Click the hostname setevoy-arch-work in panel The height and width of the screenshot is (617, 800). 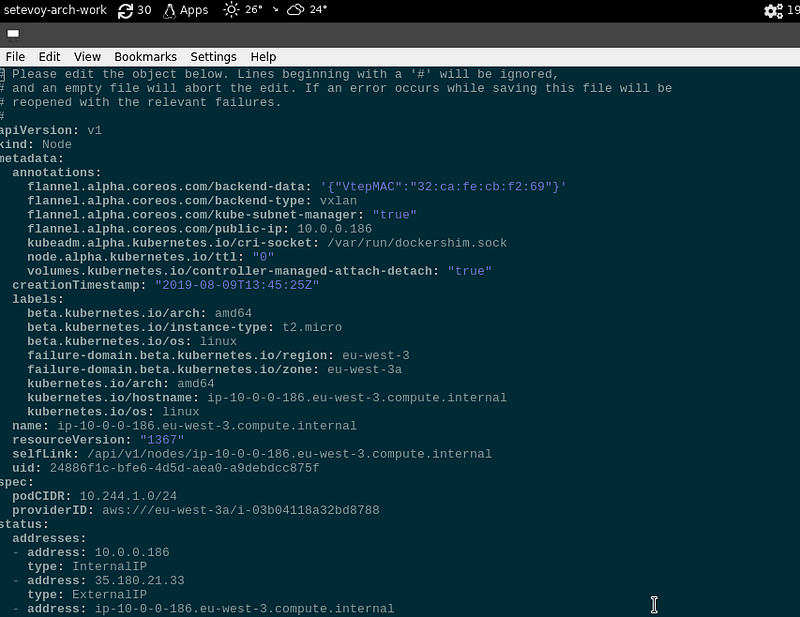tap(55, 10)
